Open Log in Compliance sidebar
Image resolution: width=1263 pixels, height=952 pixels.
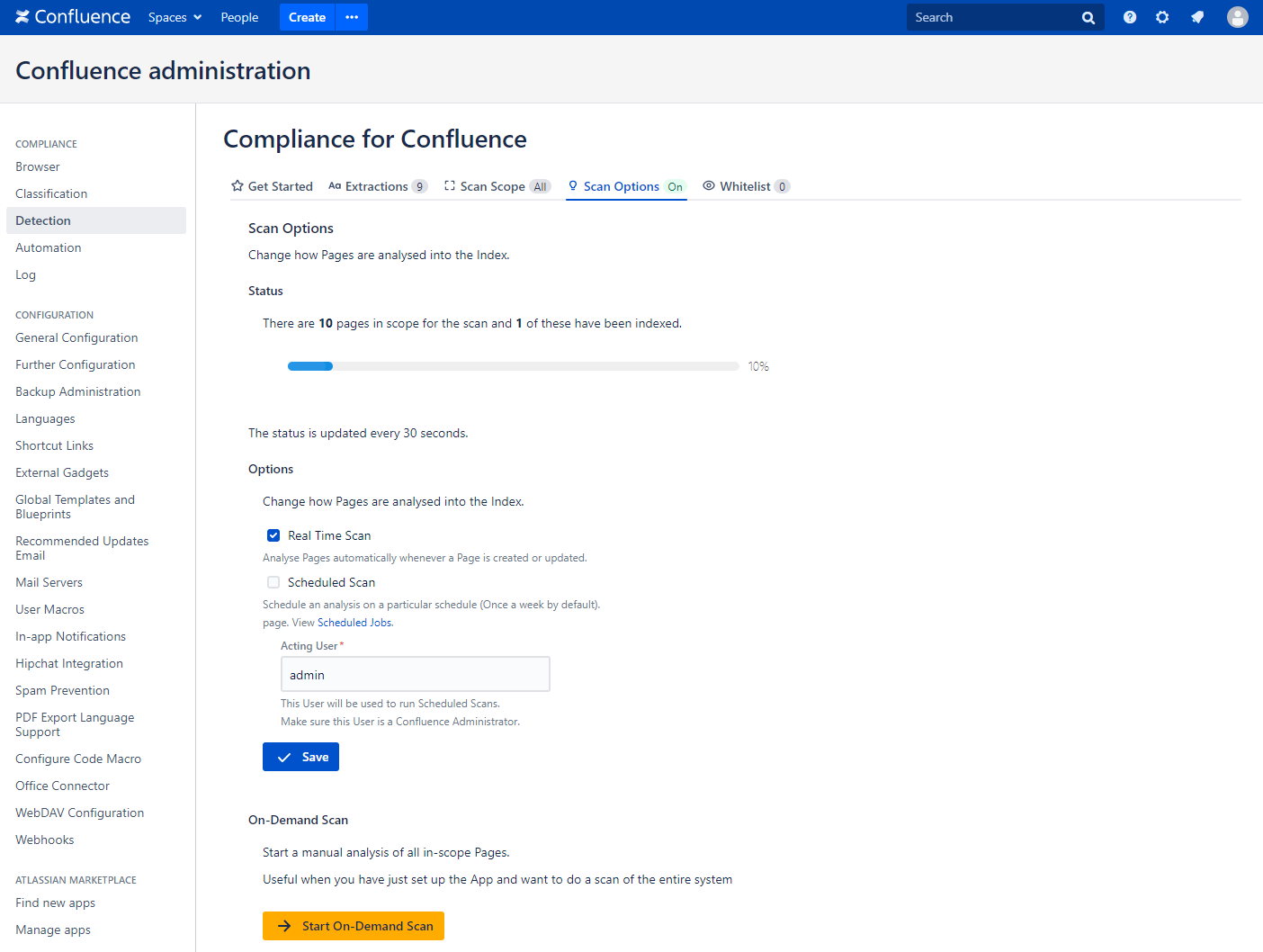[x=25, y=274]
